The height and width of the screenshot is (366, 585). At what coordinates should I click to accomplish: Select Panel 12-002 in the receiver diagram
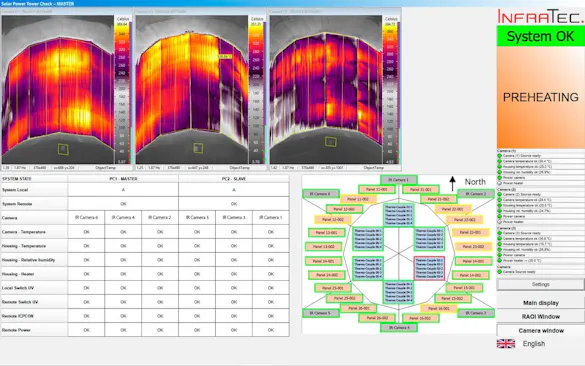[x=332, y=219]
